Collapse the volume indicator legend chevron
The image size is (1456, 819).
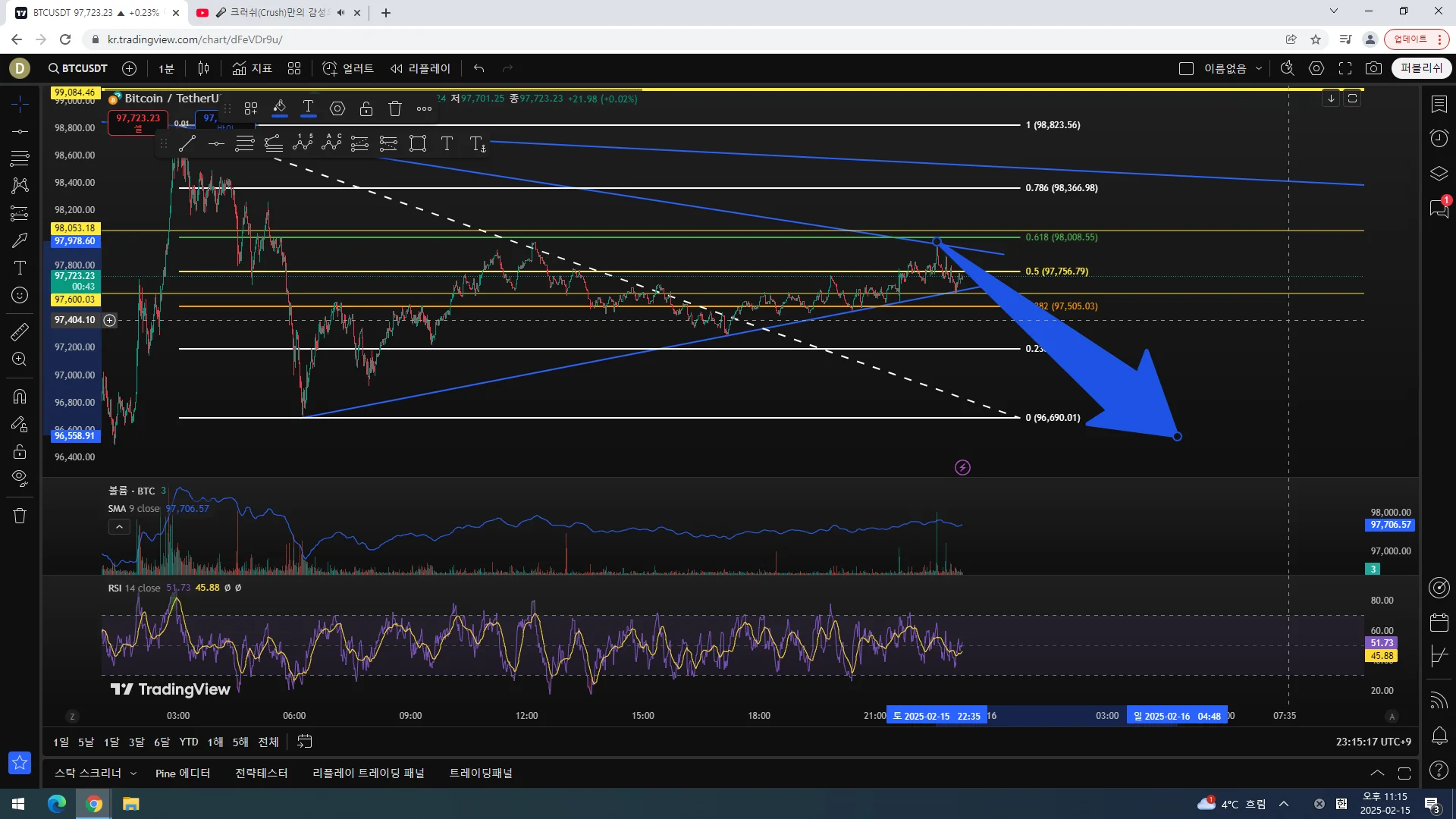click(x=119, y=527)
